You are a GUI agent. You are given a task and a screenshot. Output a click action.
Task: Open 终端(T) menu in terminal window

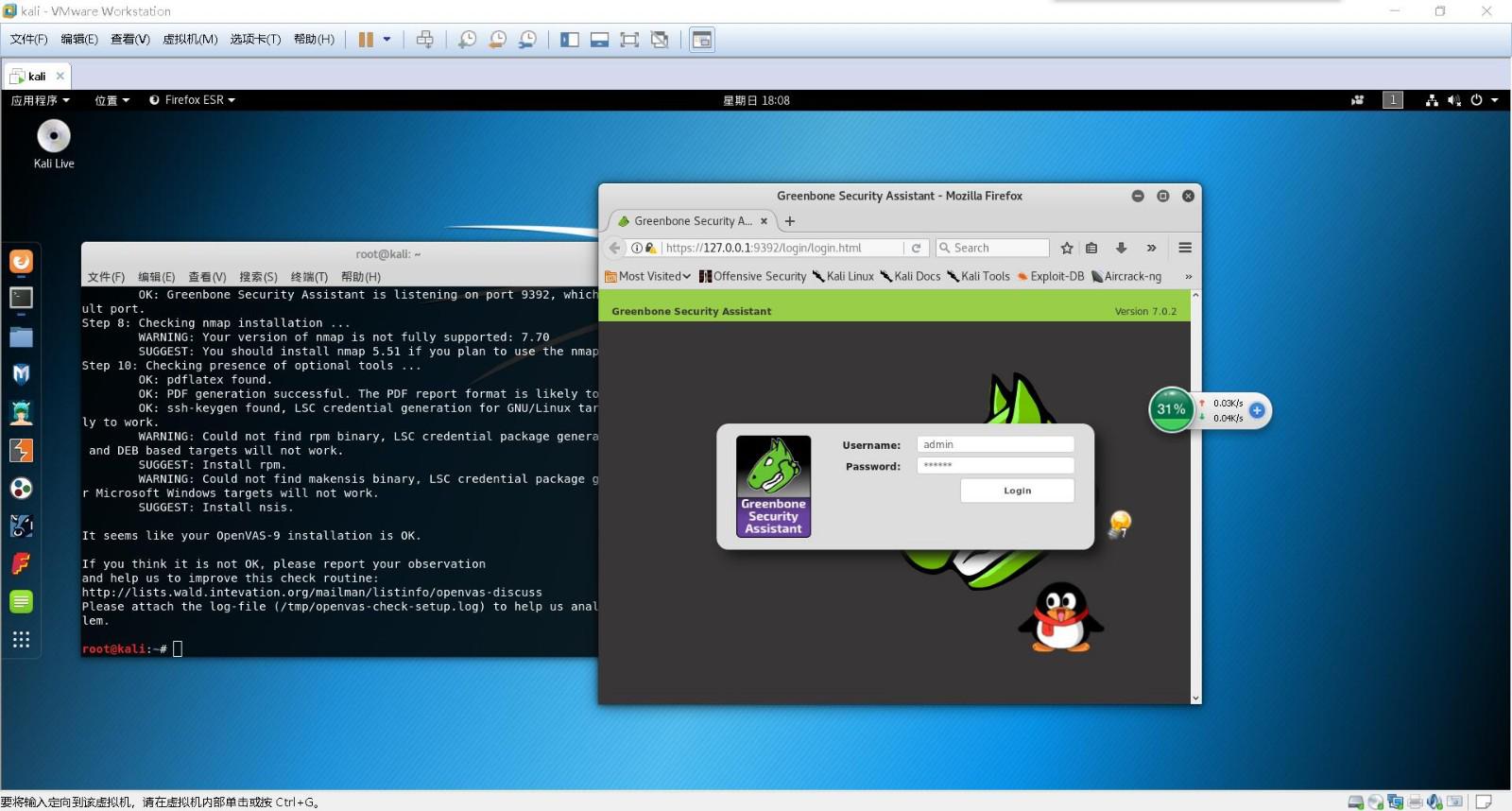click(x=309, y=277)
